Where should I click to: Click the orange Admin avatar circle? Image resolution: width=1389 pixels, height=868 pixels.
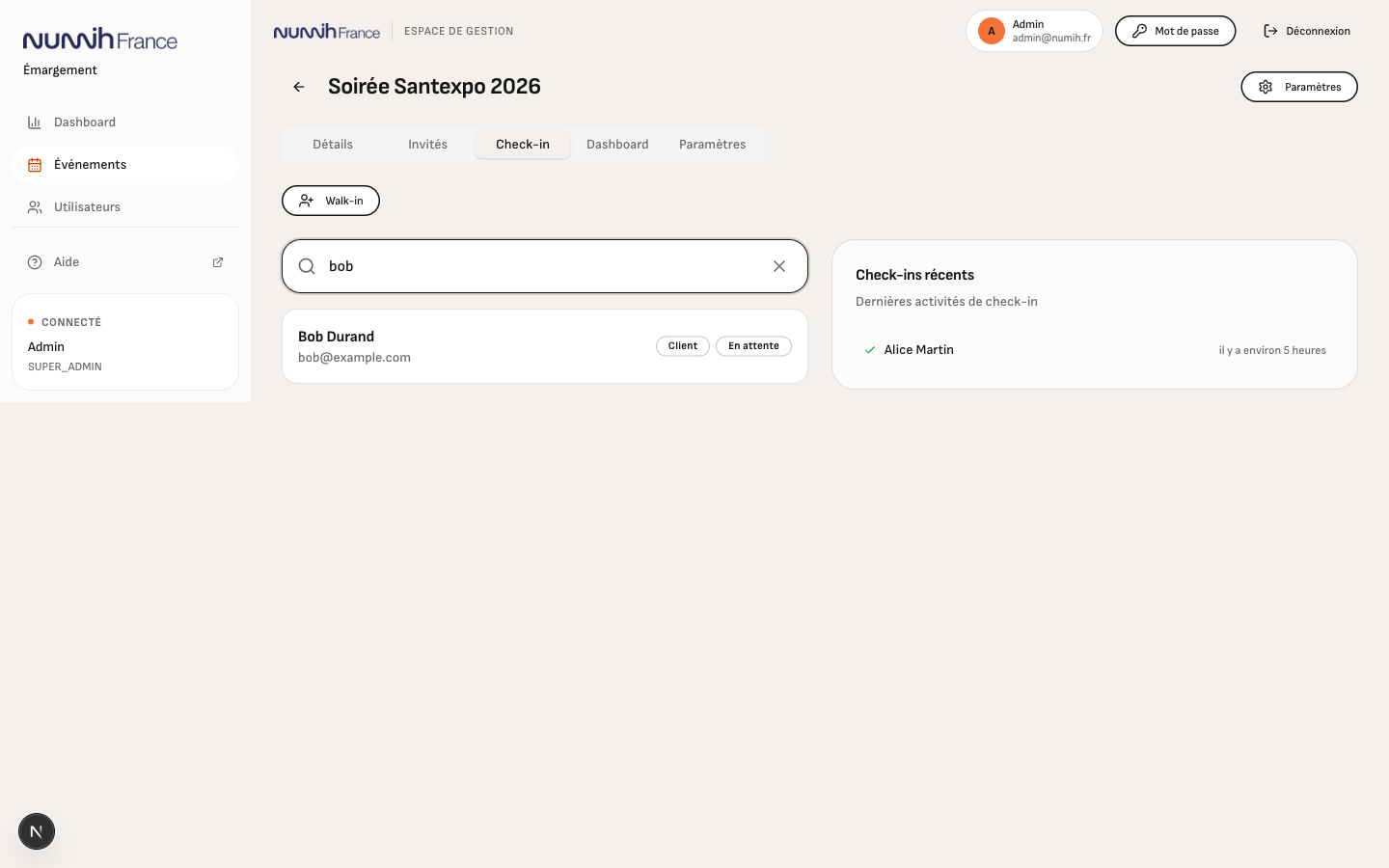[992, 31]
